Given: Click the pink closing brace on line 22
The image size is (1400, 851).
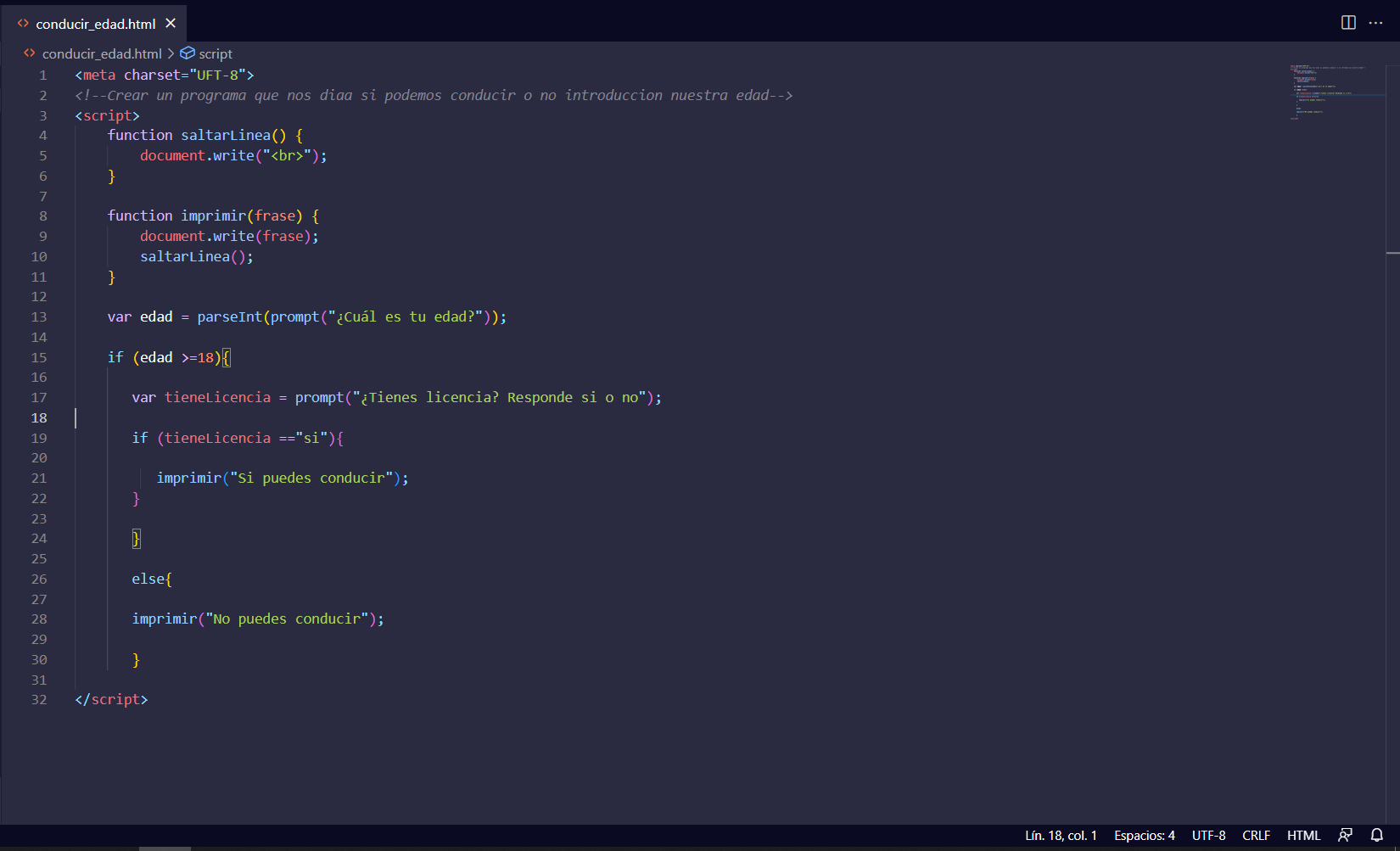Looking at the screenshot, I should [136, 498].
